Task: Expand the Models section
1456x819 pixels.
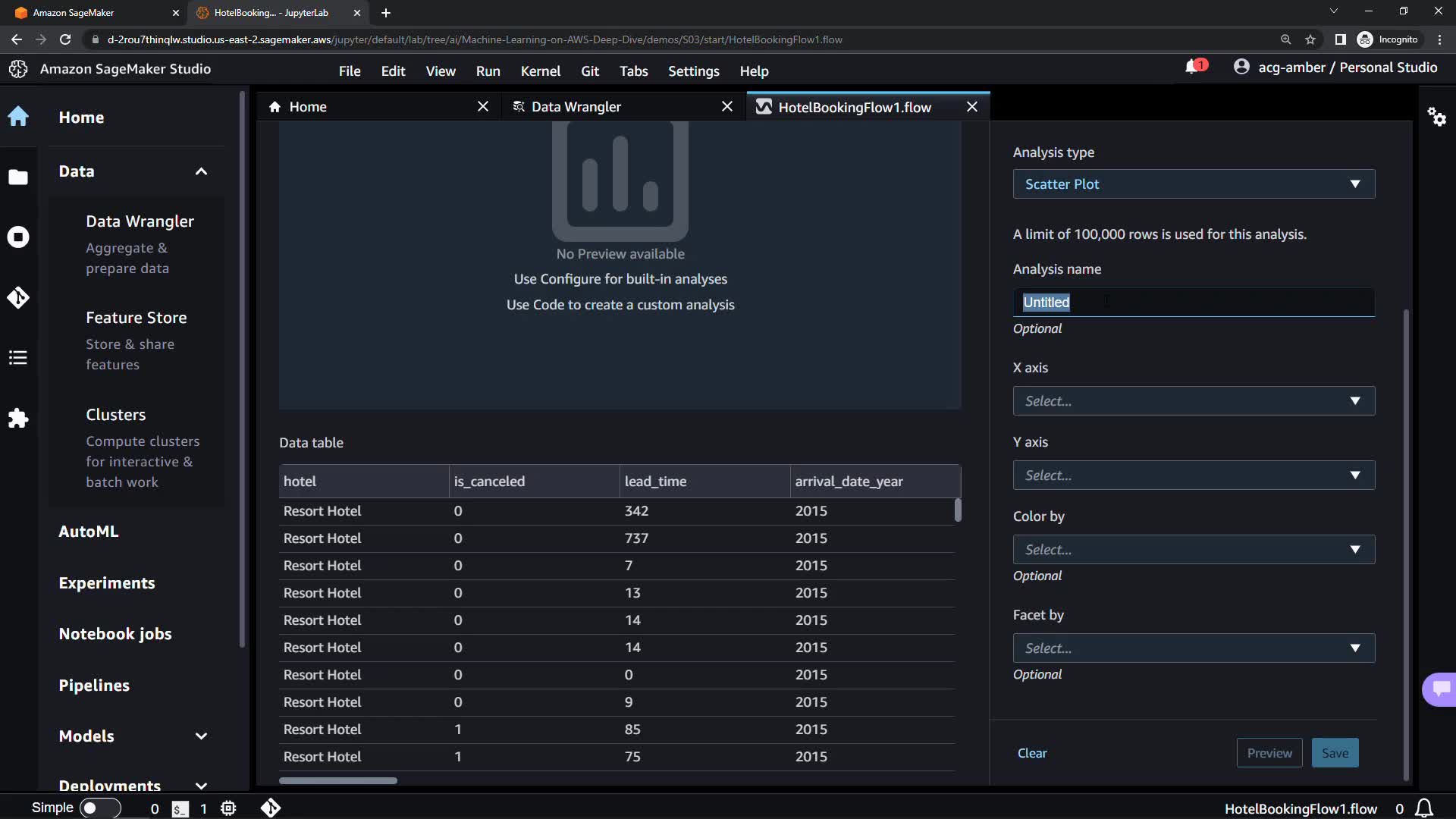Action: tap(201, 736)
